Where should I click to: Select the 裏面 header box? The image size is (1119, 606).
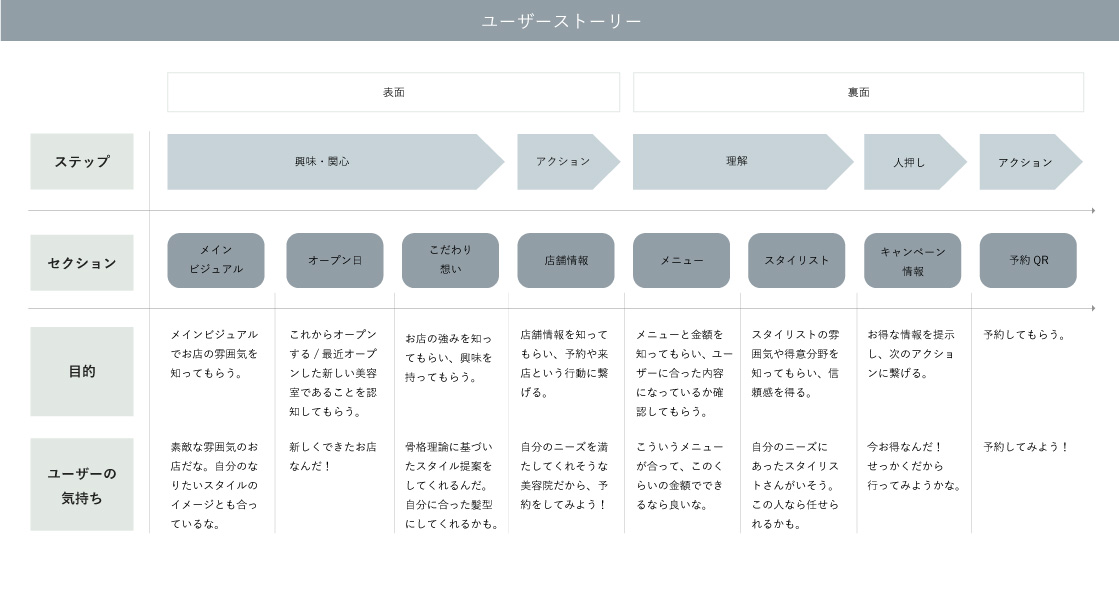pos(858,92)
